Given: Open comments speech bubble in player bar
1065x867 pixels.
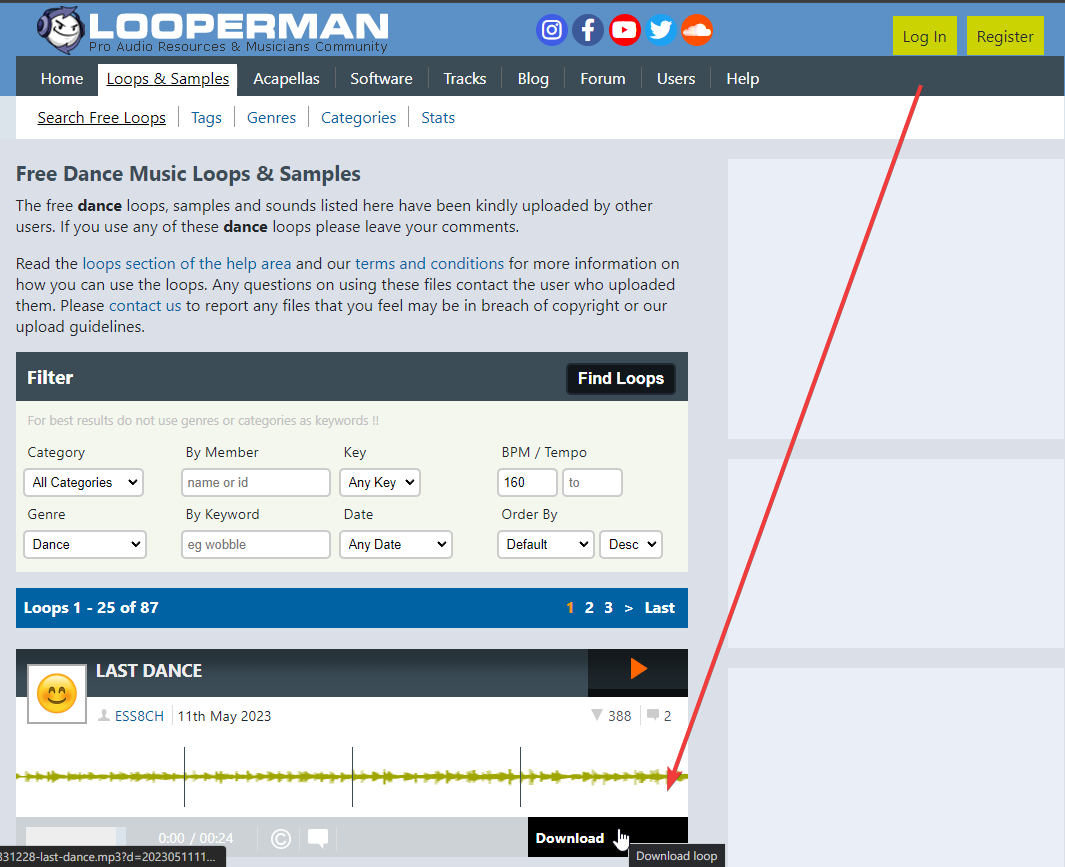Looking at the screenshot, I should coord(318,838).
